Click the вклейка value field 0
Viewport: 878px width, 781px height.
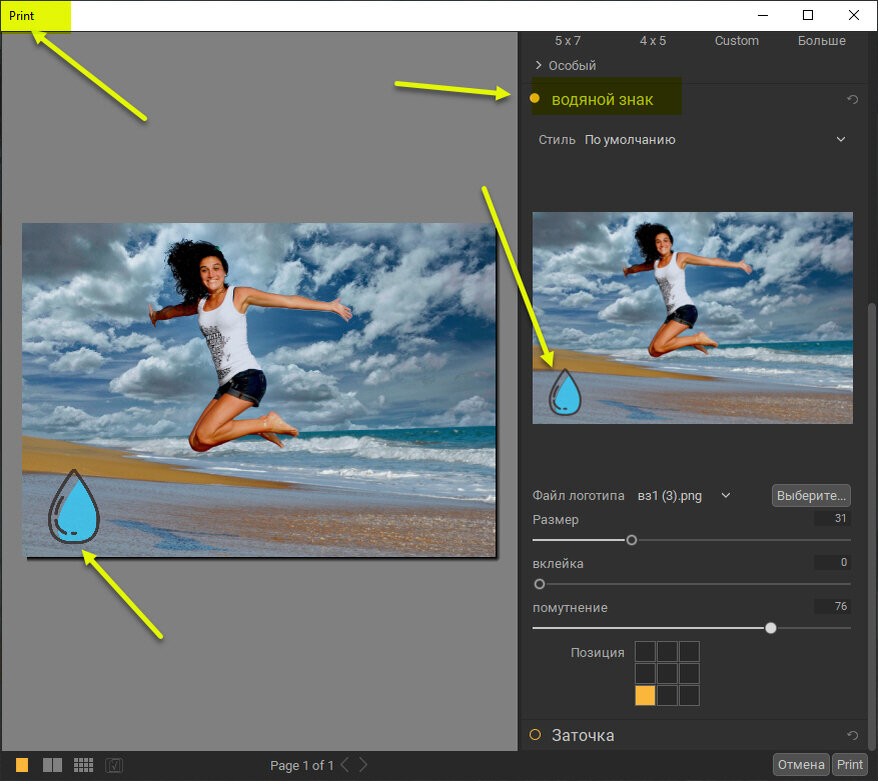pos(832,562)
